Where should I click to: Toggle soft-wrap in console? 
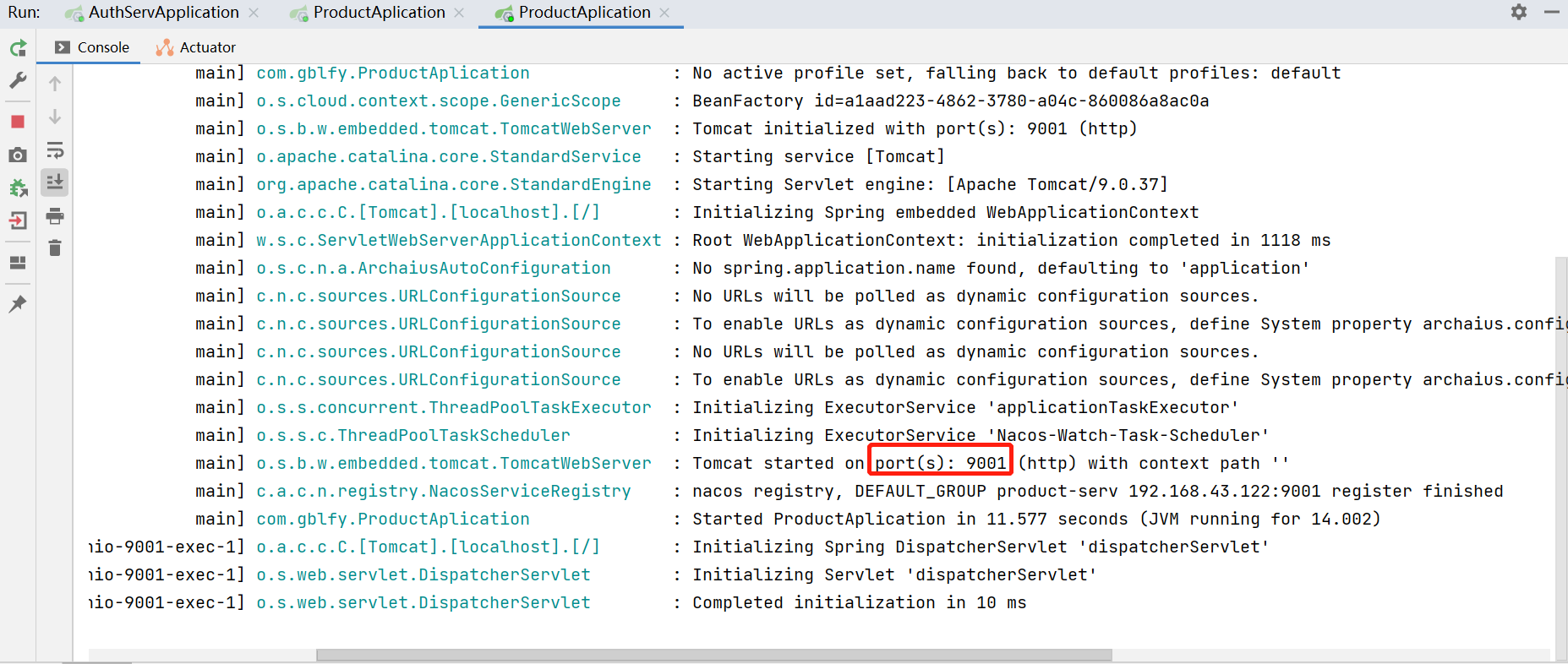coord(55,150)
